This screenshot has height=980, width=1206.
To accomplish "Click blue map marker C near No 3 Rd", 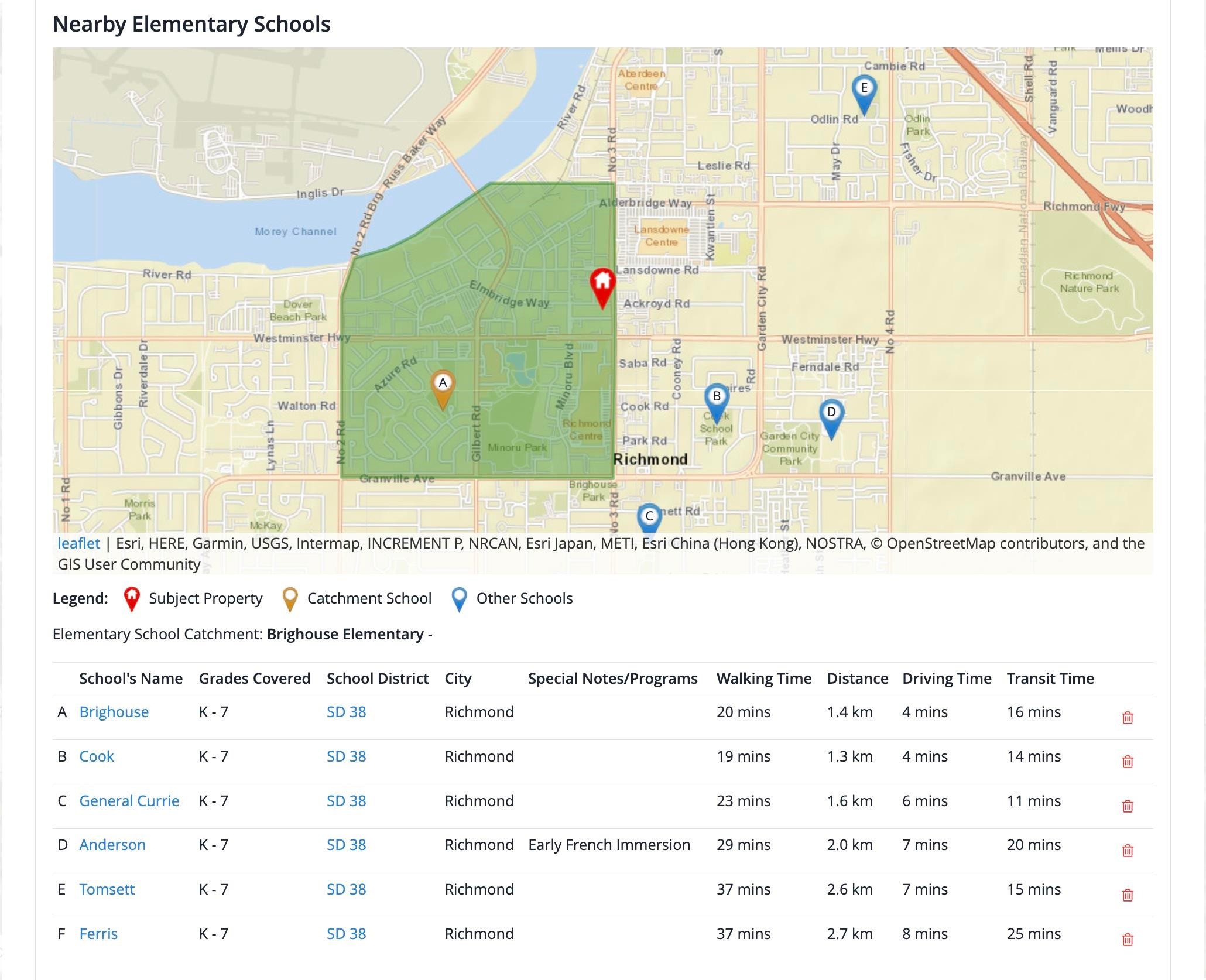I will click(x=649, y=518).
